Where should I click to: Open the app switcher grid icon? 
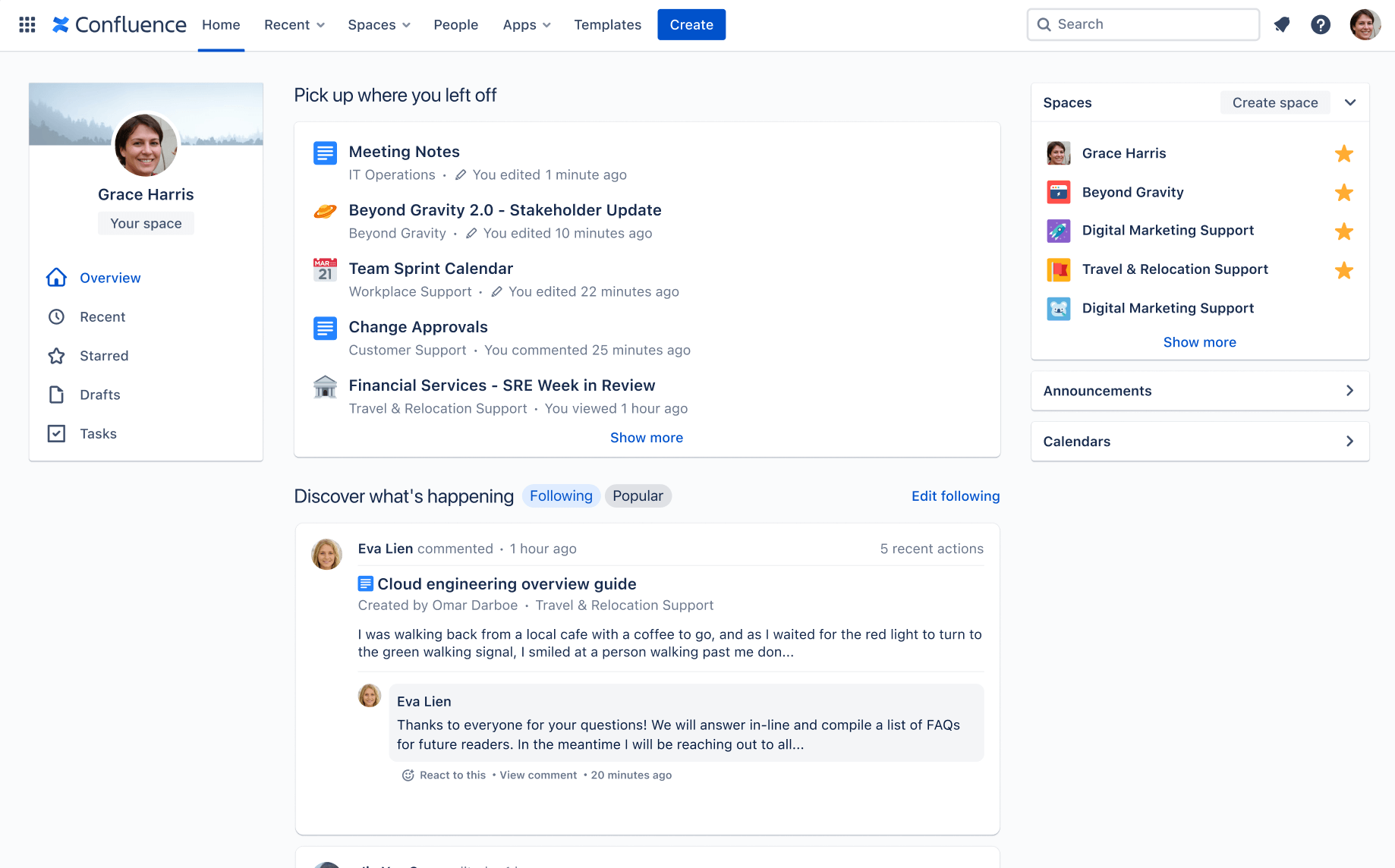26,24
